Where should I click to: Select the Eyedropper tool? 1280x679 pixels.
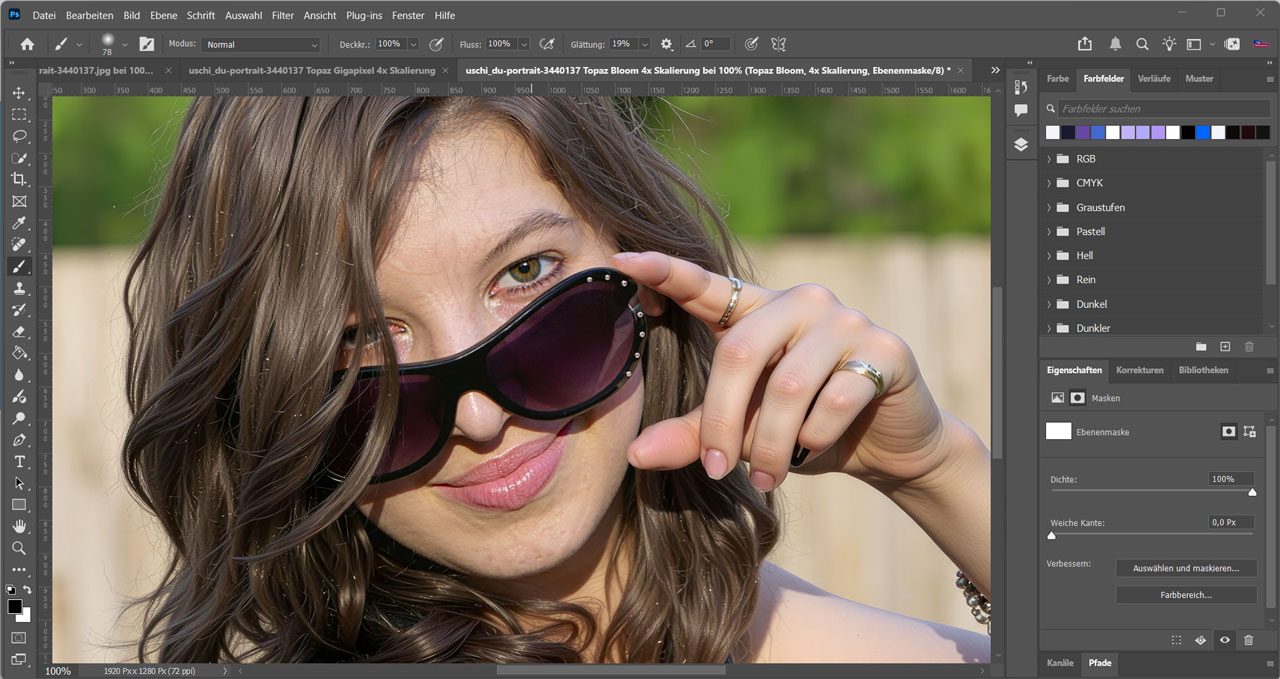(x=19, y=223)
